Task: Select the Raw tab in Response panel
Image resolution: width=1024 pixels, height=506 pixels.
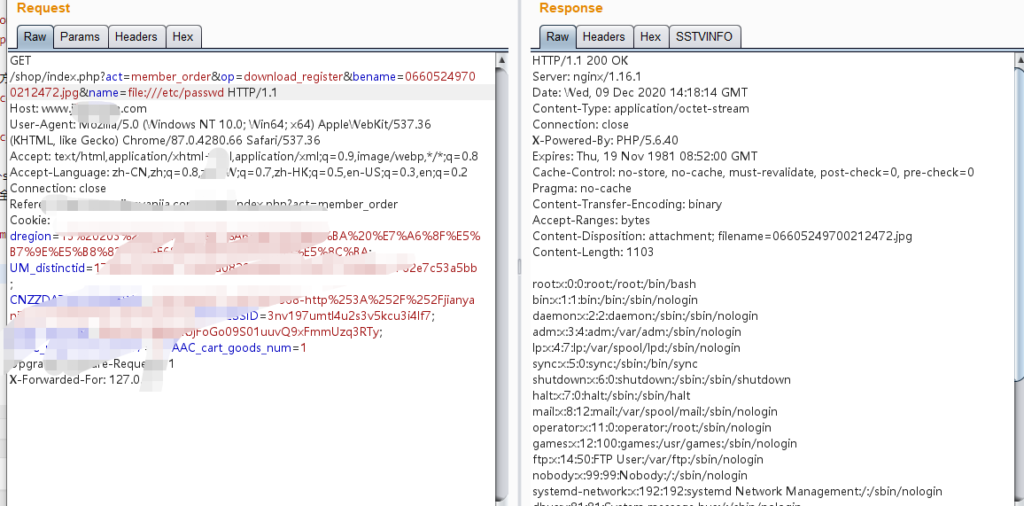Action: pos(557,37)
